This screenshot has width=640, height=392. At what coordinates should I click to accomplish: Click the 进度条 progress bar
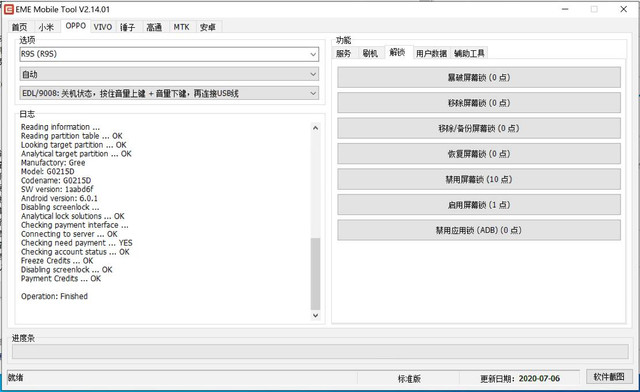pos(320,352)
